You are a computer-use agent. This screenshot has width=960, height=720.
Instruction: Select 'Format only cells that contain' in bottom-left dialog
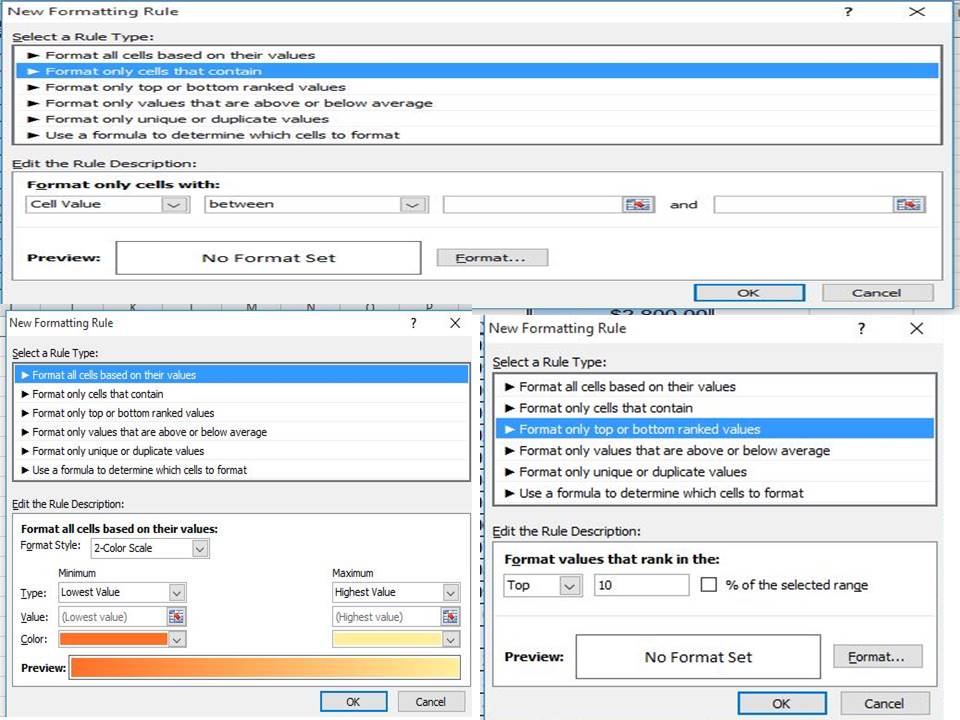pos(241,394)
